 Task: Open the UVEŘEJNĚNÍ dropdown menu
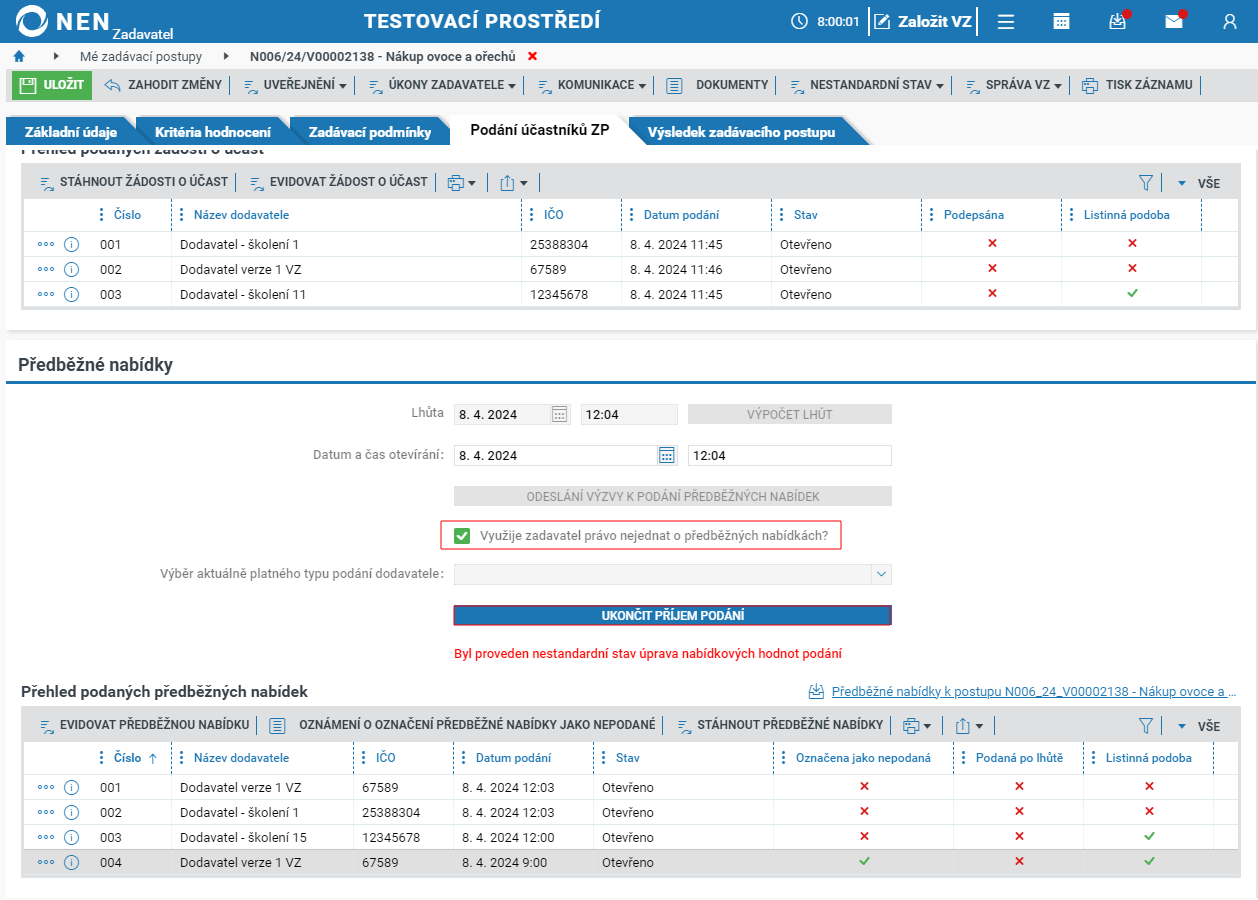coord(295,85)
